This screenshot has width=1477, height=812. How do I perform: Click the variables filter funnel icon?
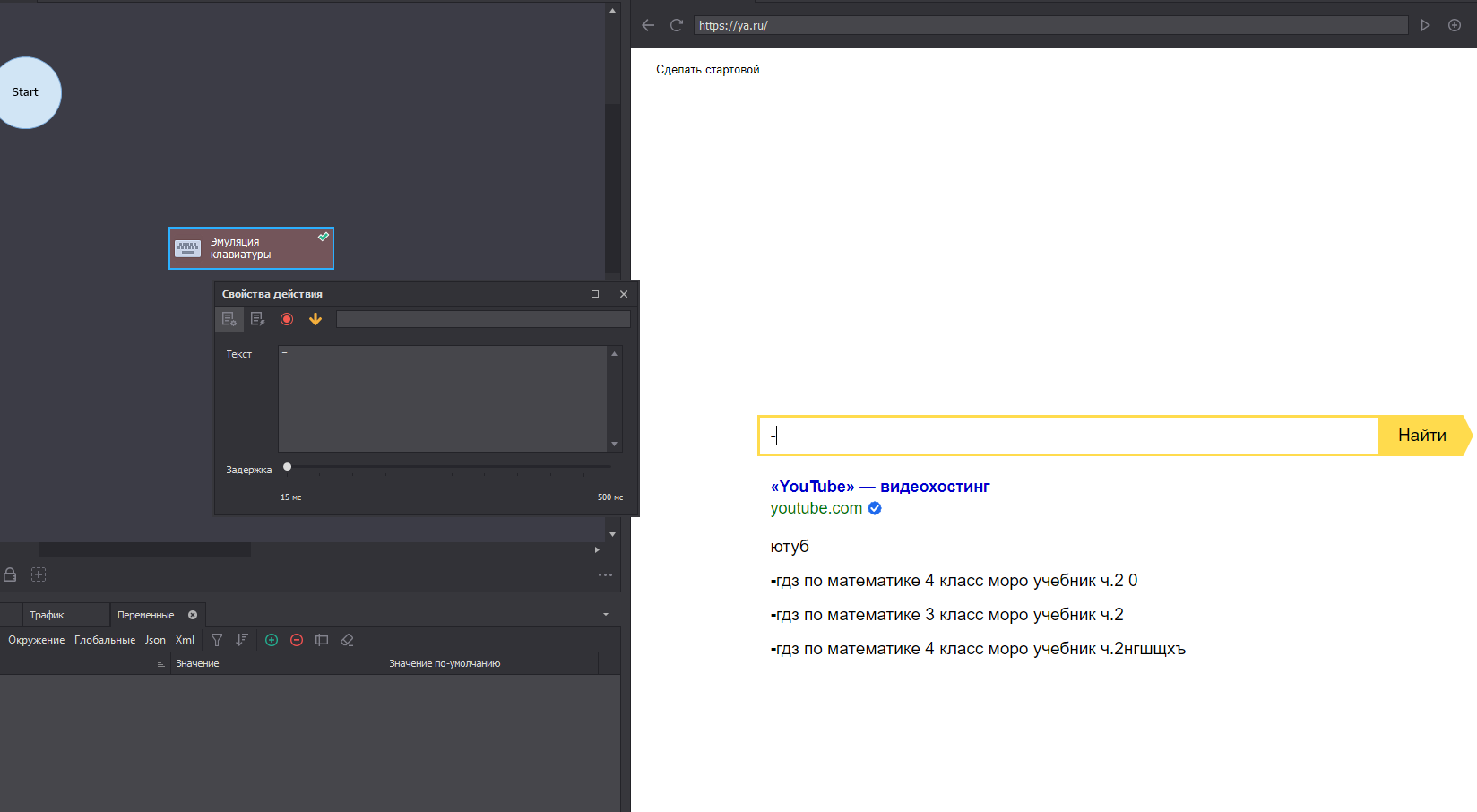pos(217,640)
